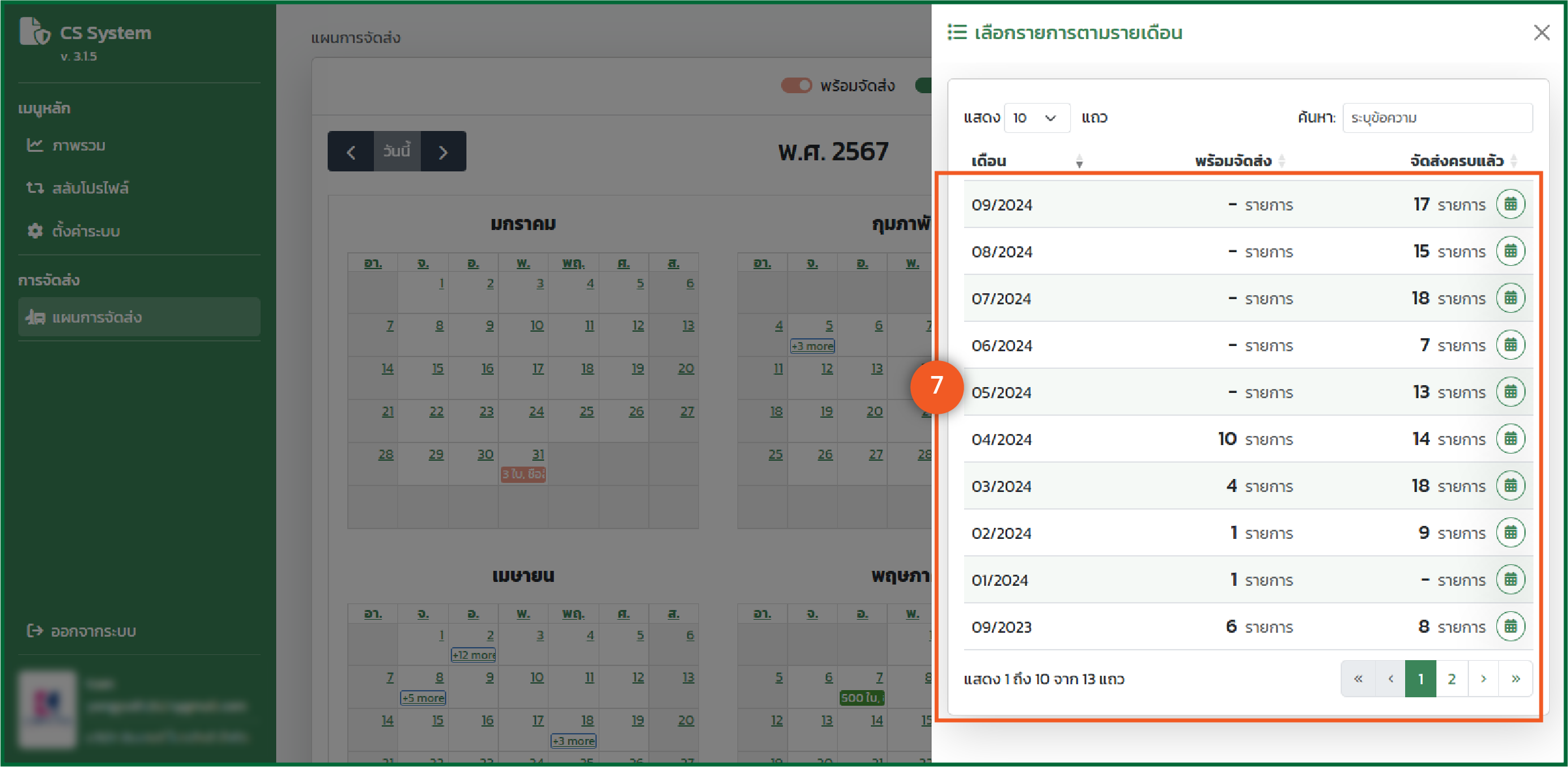Click calendar icon for 04/2024 row
The width and height of the screenshot is (1568, 767).
[1510, 439]
